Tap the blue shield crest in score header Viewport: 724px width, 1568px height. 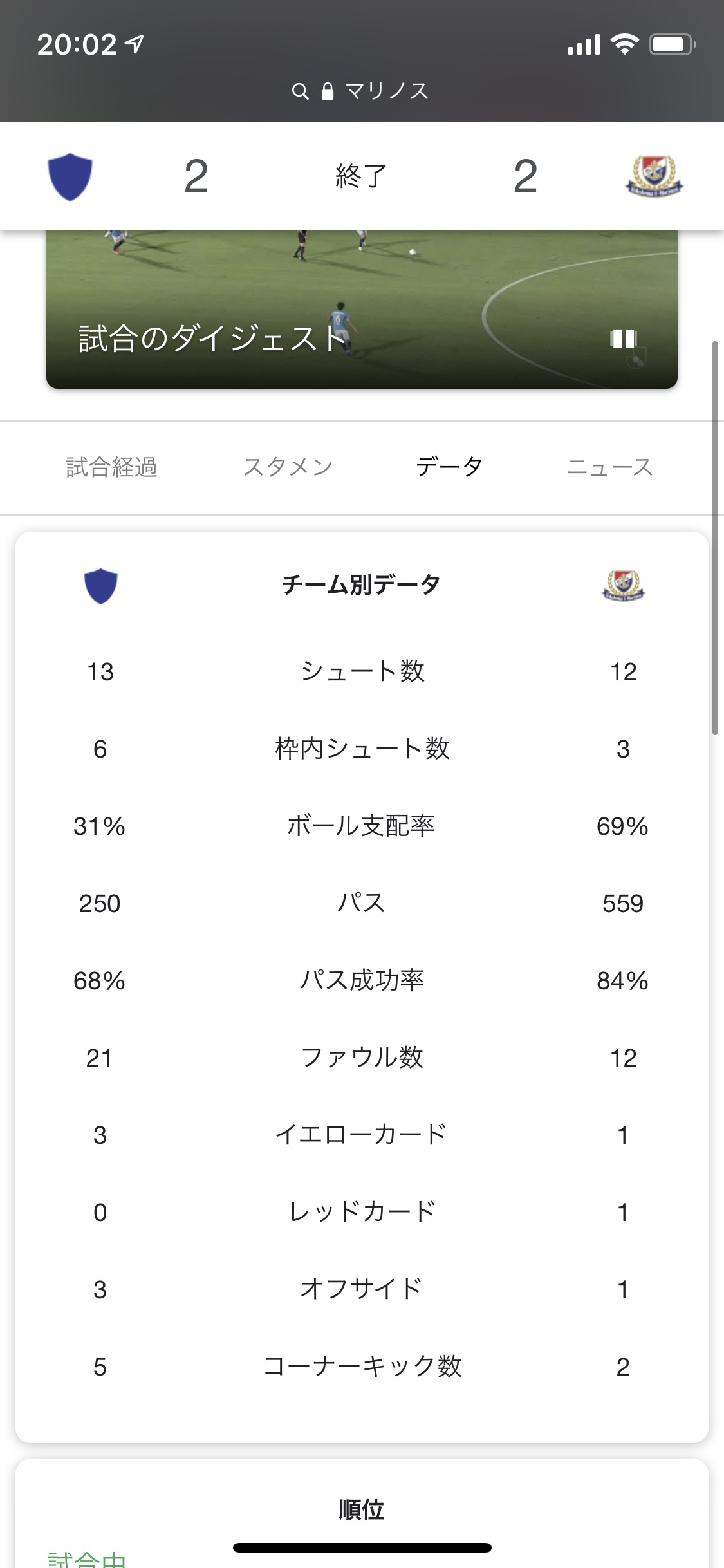point(70,176)
